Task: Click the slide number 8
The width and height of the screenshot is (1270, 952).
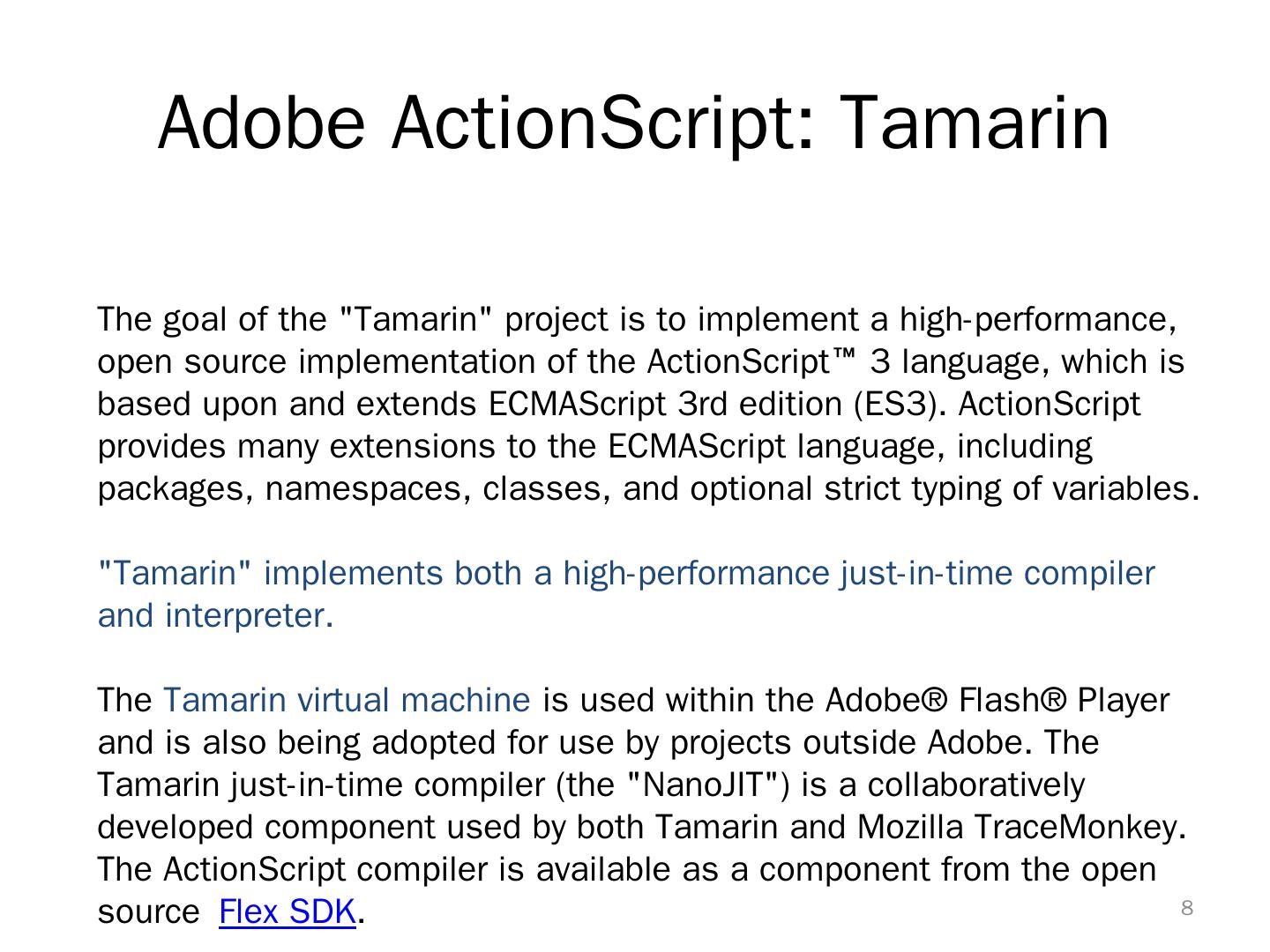Action: (1186, 908)
